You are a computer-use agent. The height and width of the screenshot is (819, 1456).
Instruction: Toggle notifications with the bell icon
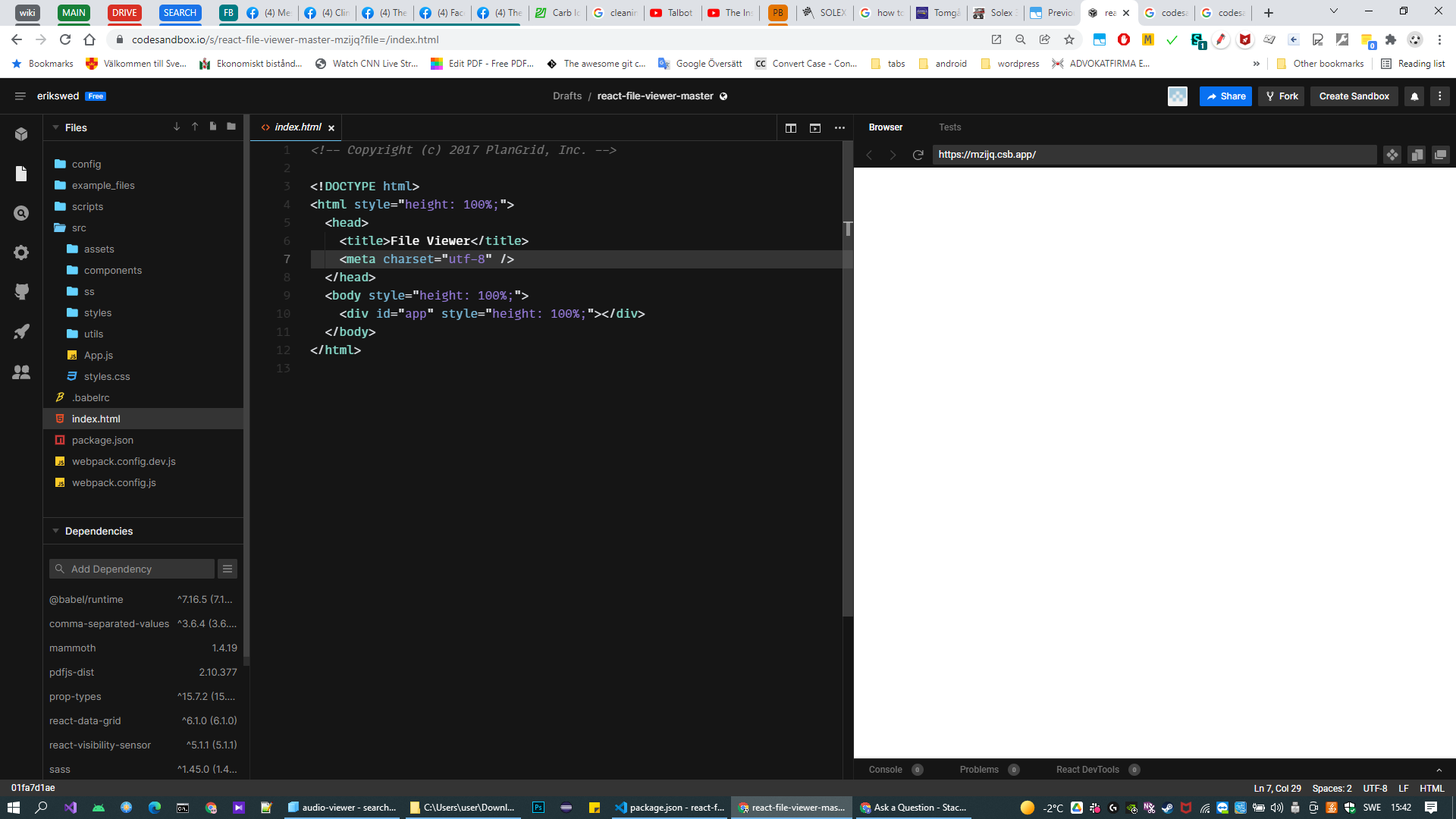pos(1414,96)
